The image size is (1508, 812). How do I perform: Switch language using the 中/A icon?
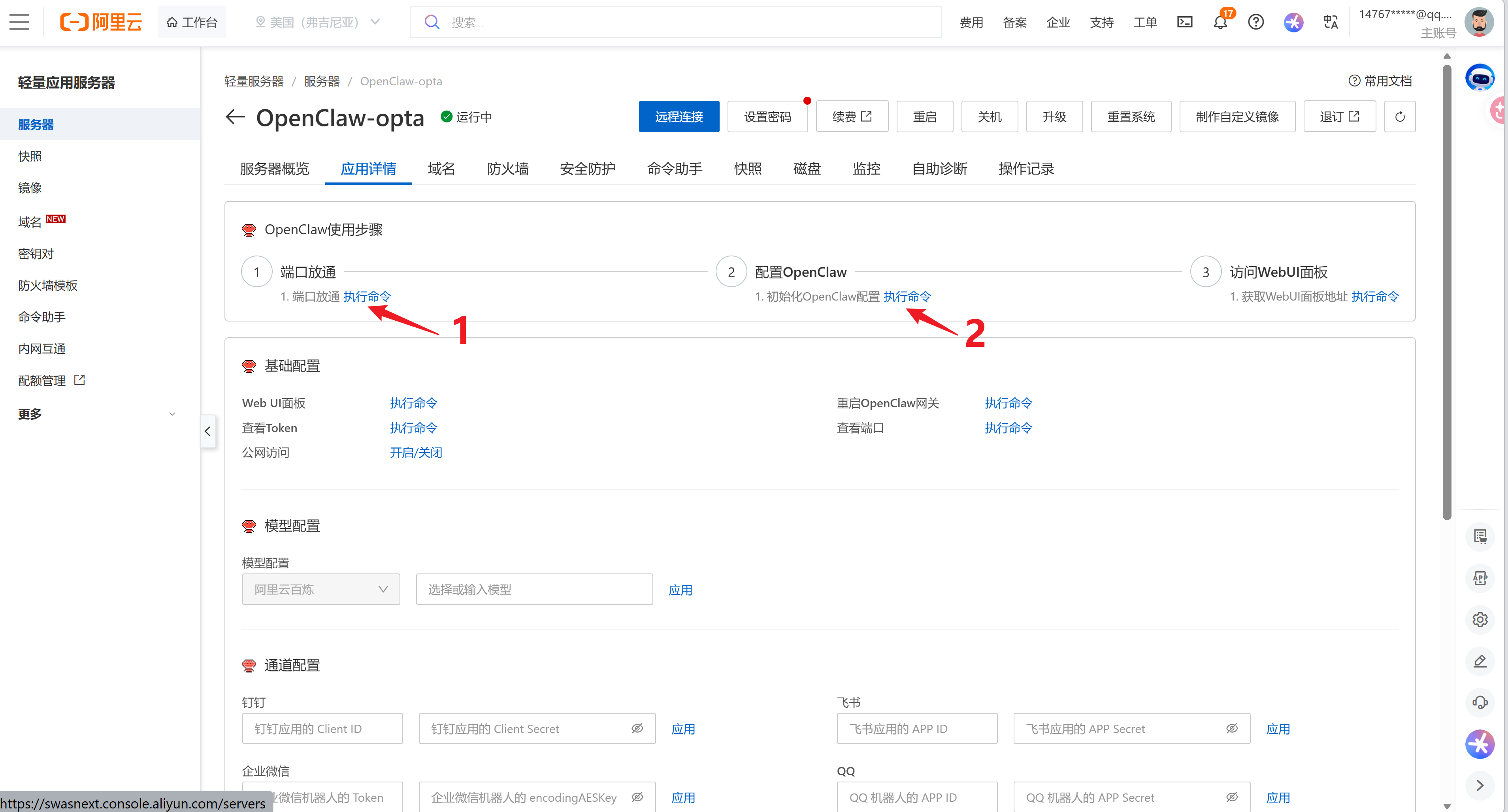(1330, 22)
